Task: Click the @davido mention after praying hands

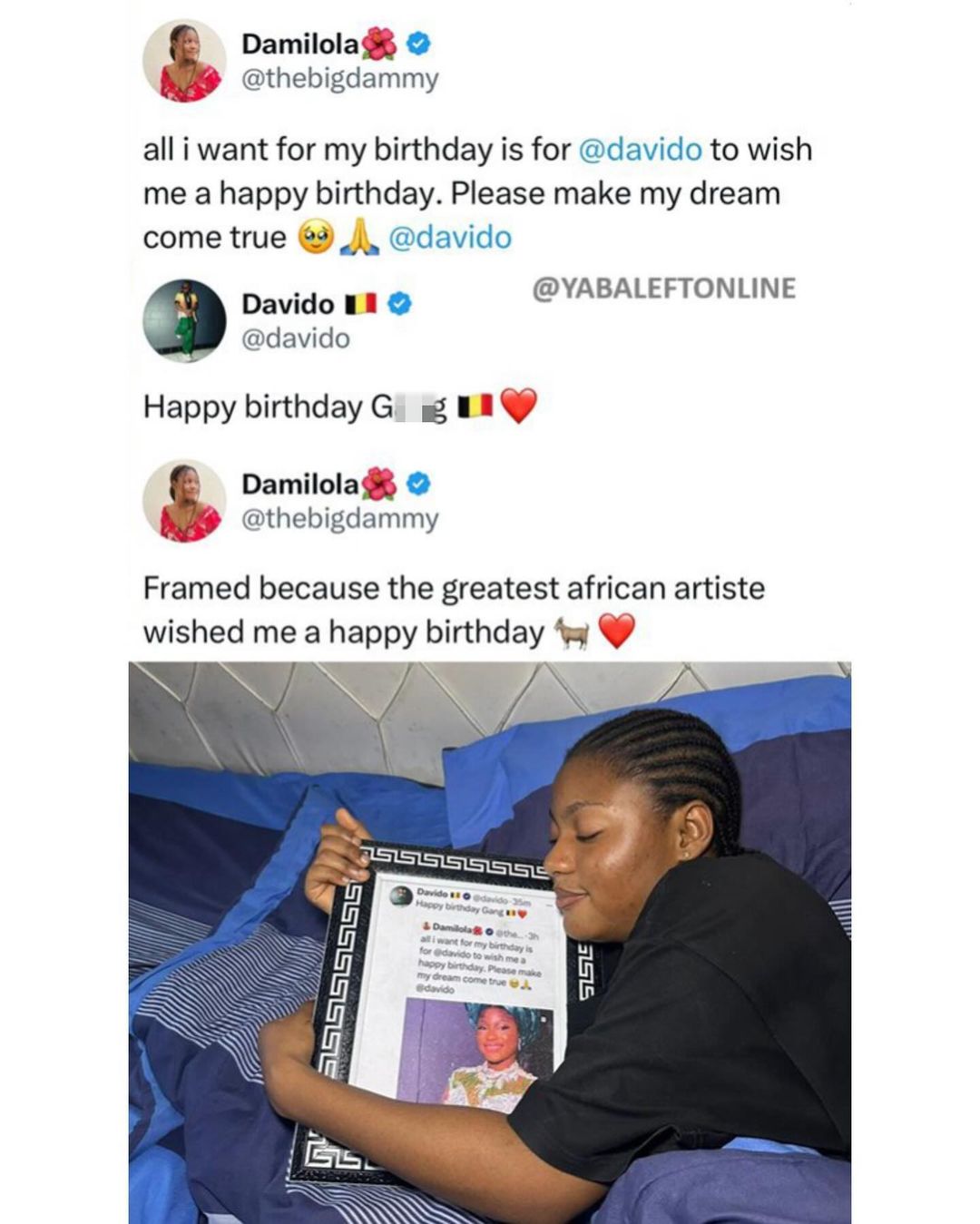Action: [450, 238]
